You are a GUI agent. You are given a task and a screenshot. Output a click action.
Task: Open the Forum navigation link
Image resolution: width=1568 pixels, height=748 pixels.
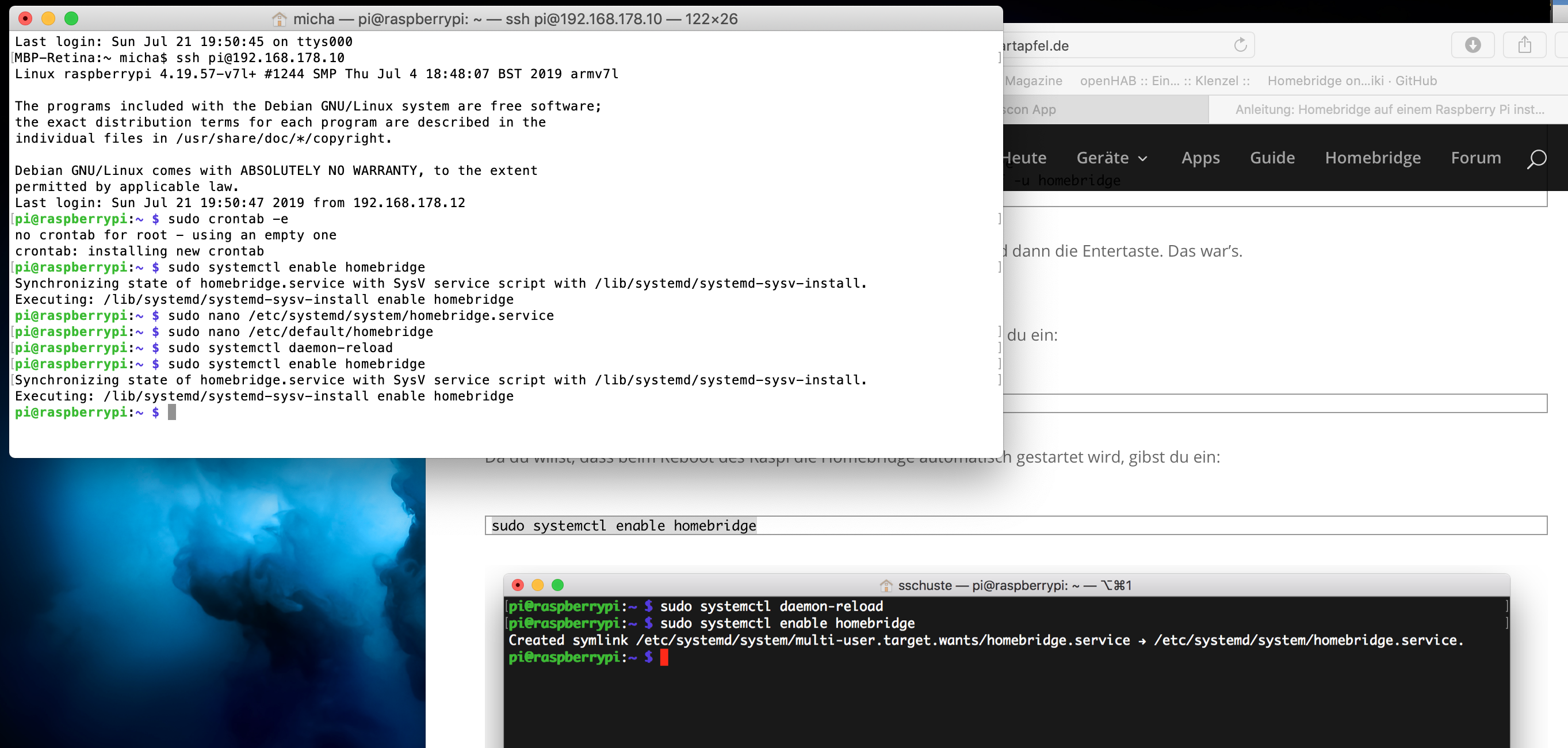pos(1475,158)
